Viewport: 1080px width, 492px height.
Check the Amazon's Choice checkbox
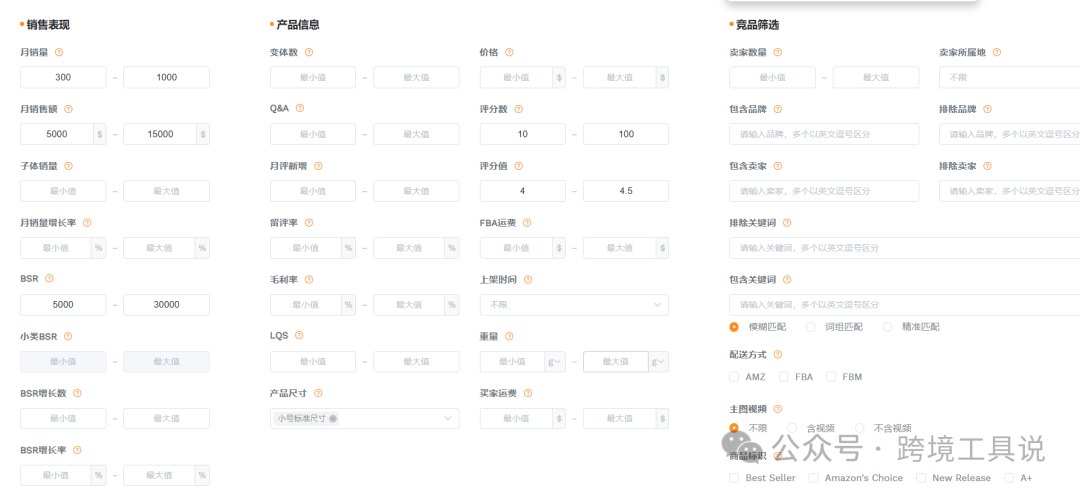click(813, 478)
